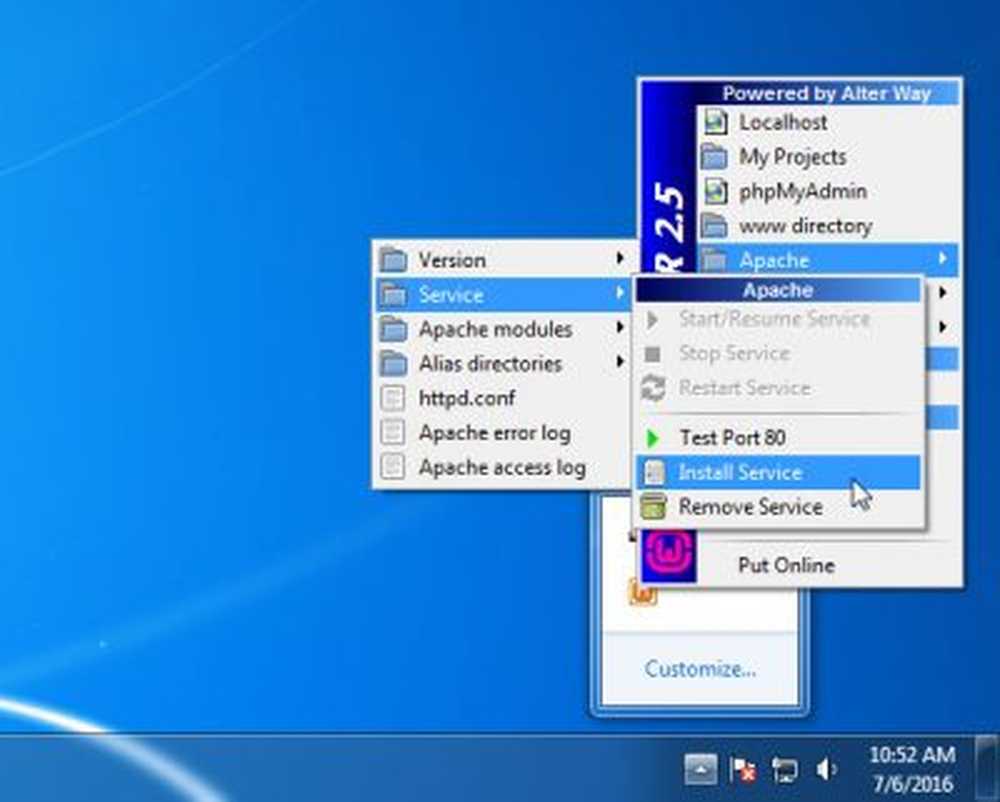
Task: Open the www directory folder icon
Action: pyautogui.click(x=714, y=226)
